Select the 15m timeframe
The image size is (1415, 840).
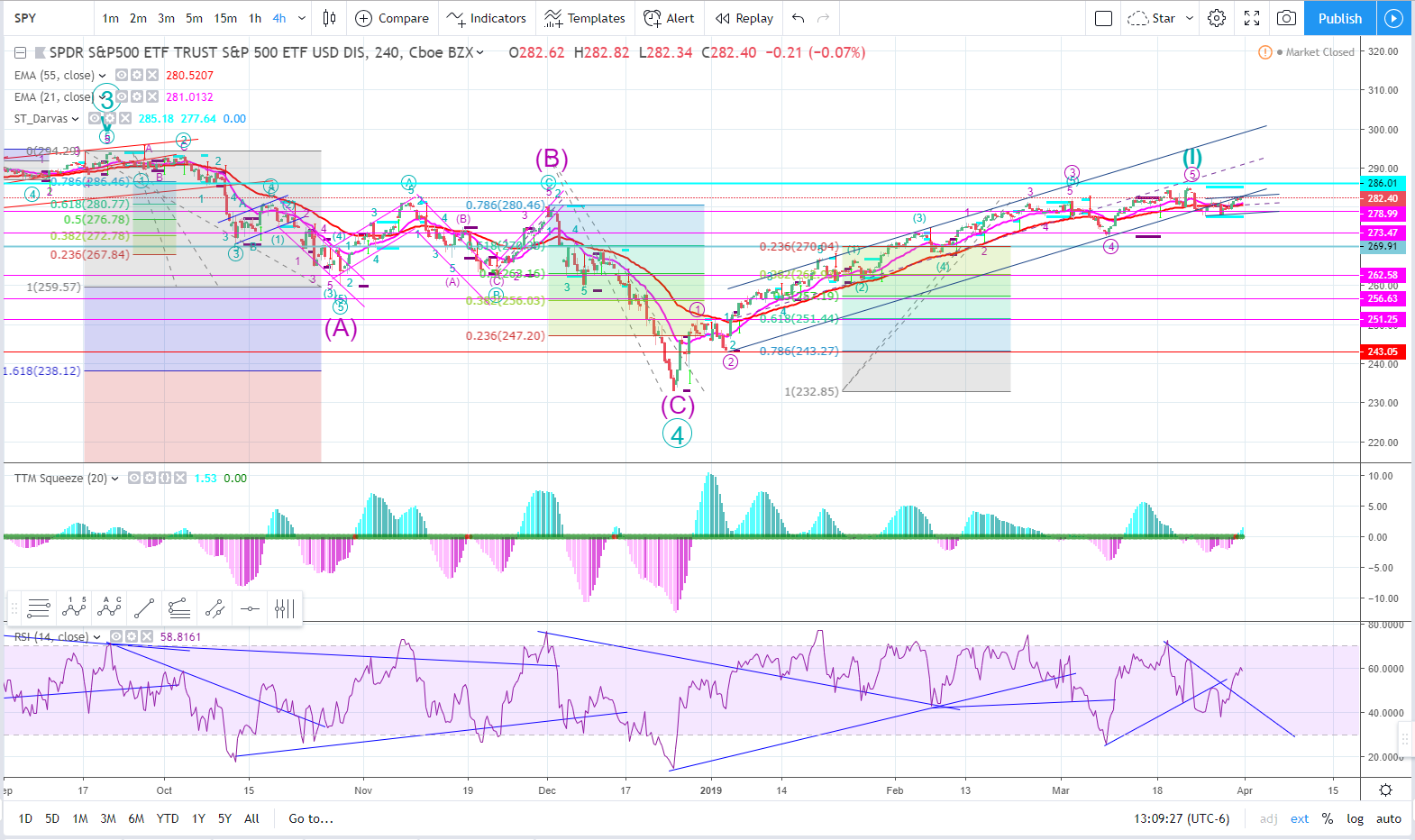(x=225, y=18)
